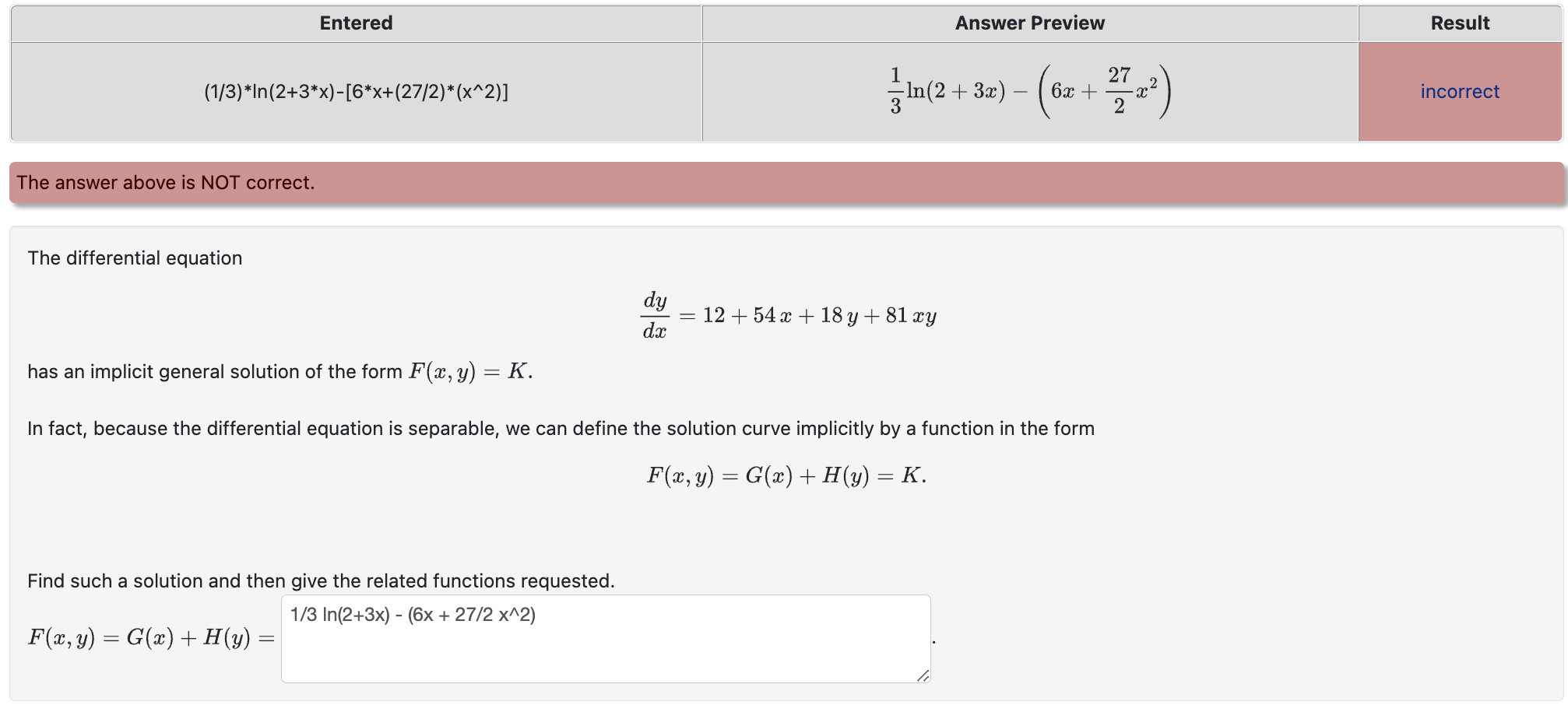
Task: Click the implicit general solution sentence
Action: (x=276, y=371)
